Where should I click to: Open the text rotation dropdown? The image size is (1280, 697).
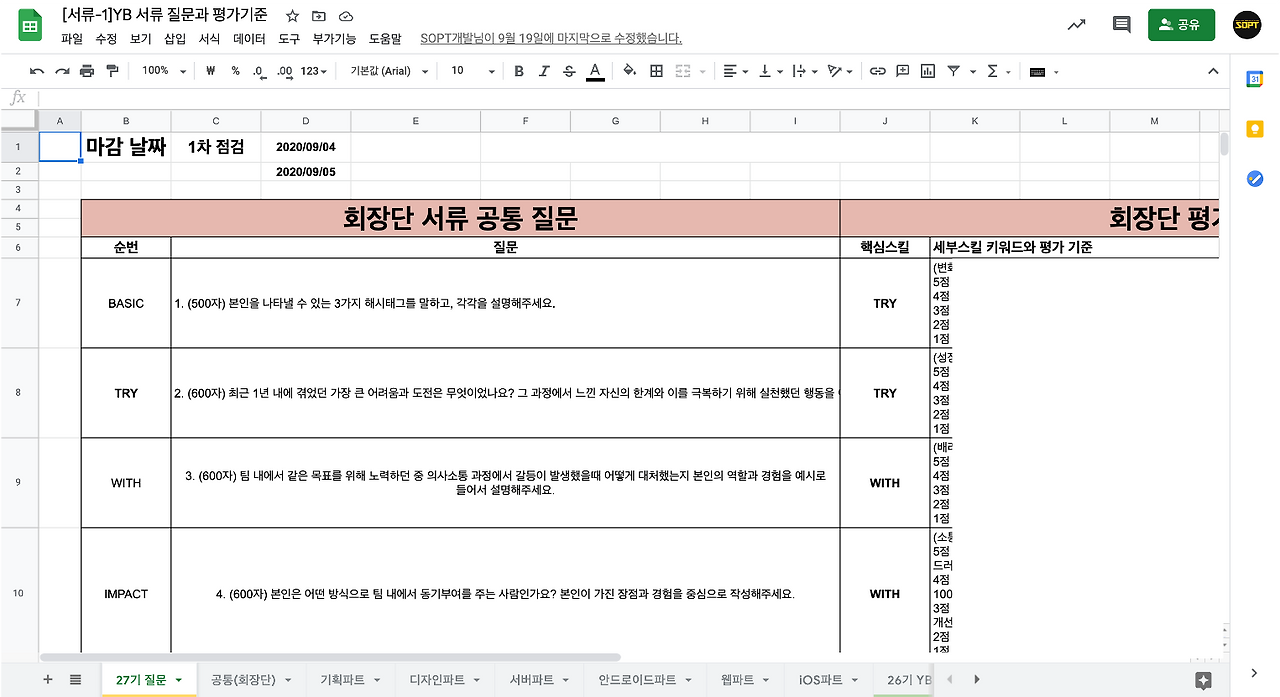[x=840, y=71]
